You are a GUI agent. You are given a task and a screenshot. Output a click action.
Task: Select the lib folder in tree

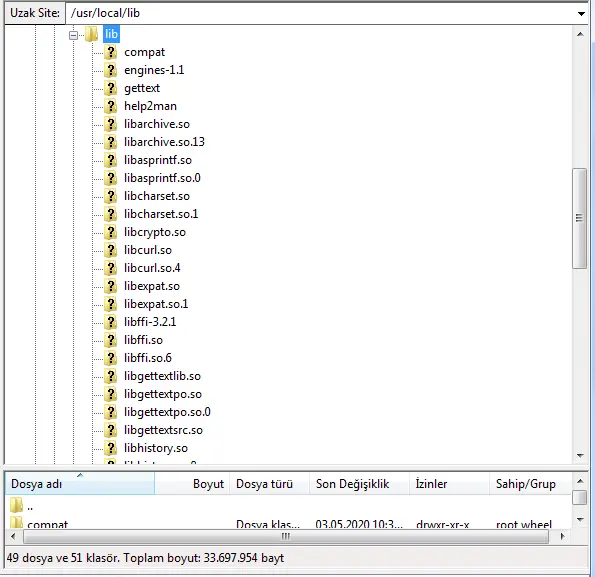pyautogui.click(x=111, y=34)
